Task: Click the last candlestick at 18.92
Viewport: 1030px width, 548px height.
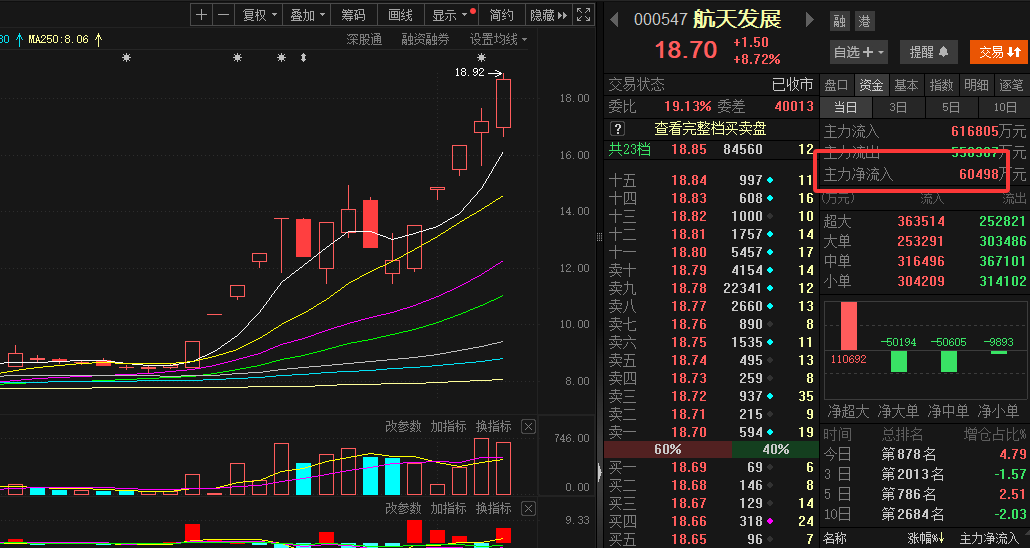Action: [x=504, y=104]
